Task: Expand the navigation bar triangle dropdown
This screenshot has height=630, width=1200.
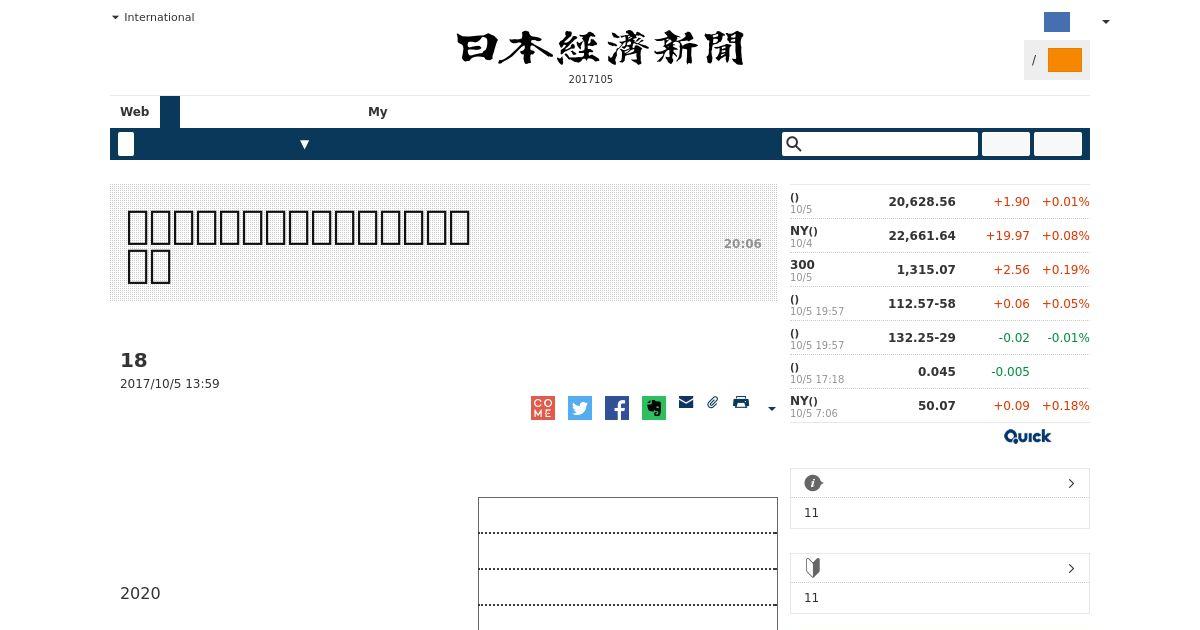Action: (x=305, y=144)
